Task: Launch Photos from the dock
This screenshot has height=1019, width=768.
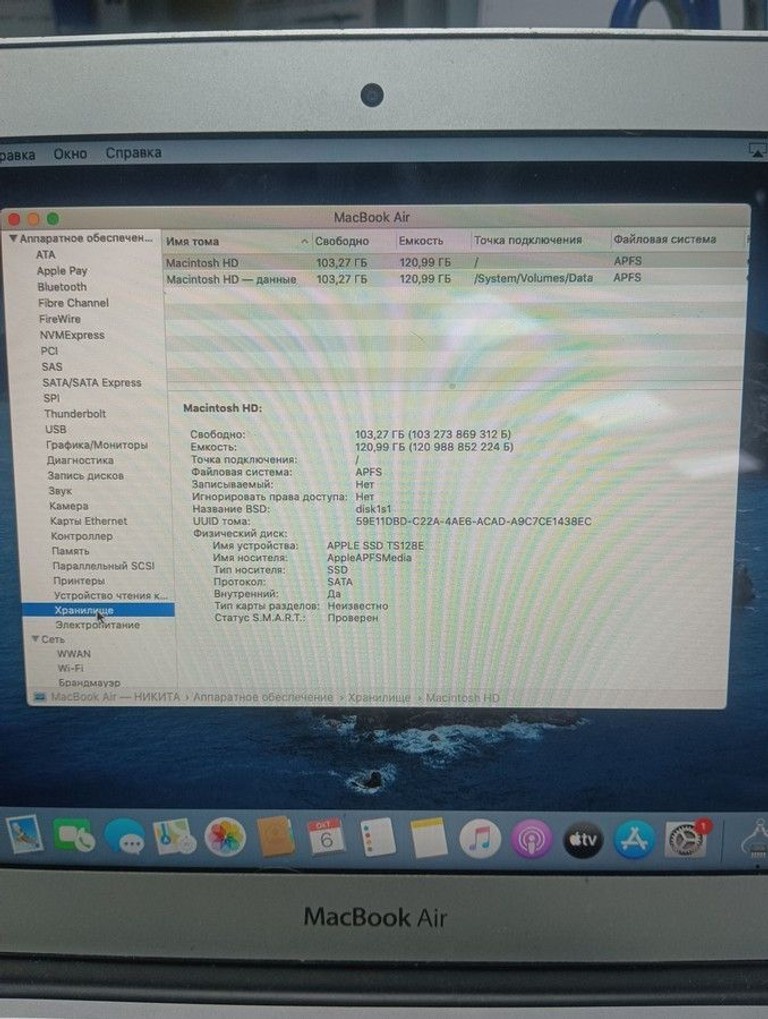Action: coord(225,836)
